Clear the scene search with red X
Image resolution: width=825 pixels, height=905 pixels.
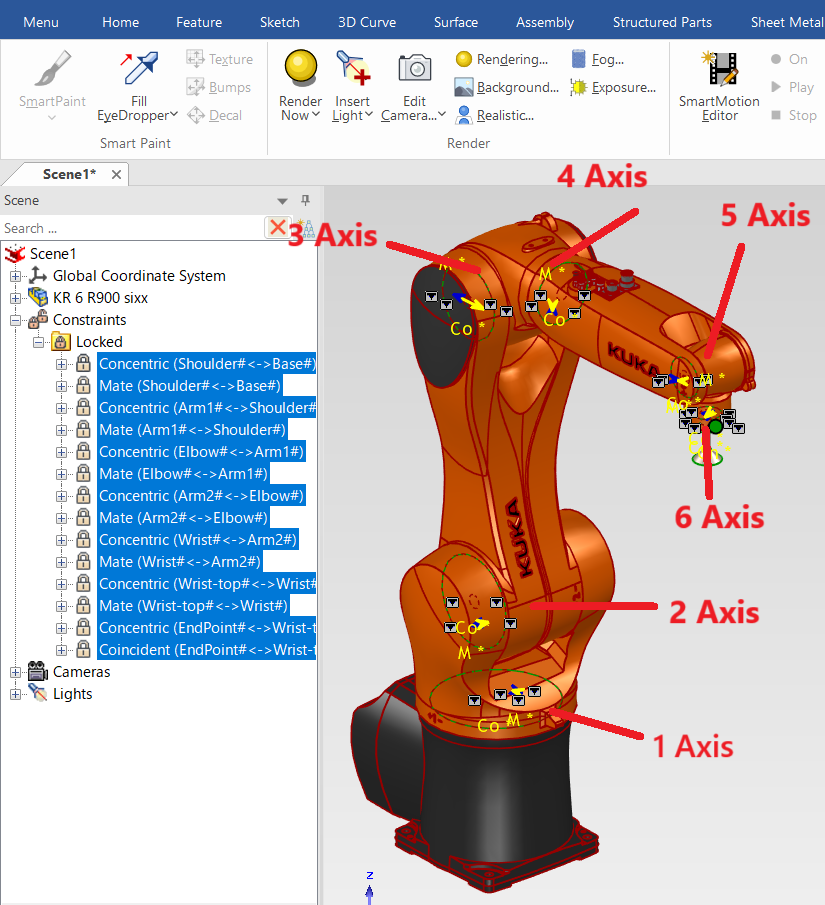[x=278, y=227]
